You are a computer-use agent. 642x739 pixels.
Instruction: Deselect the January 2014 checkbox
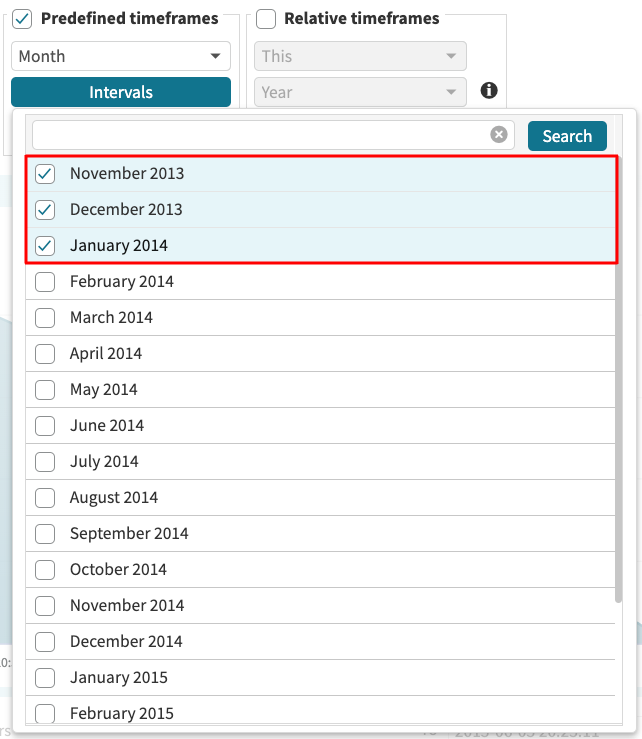45,246
